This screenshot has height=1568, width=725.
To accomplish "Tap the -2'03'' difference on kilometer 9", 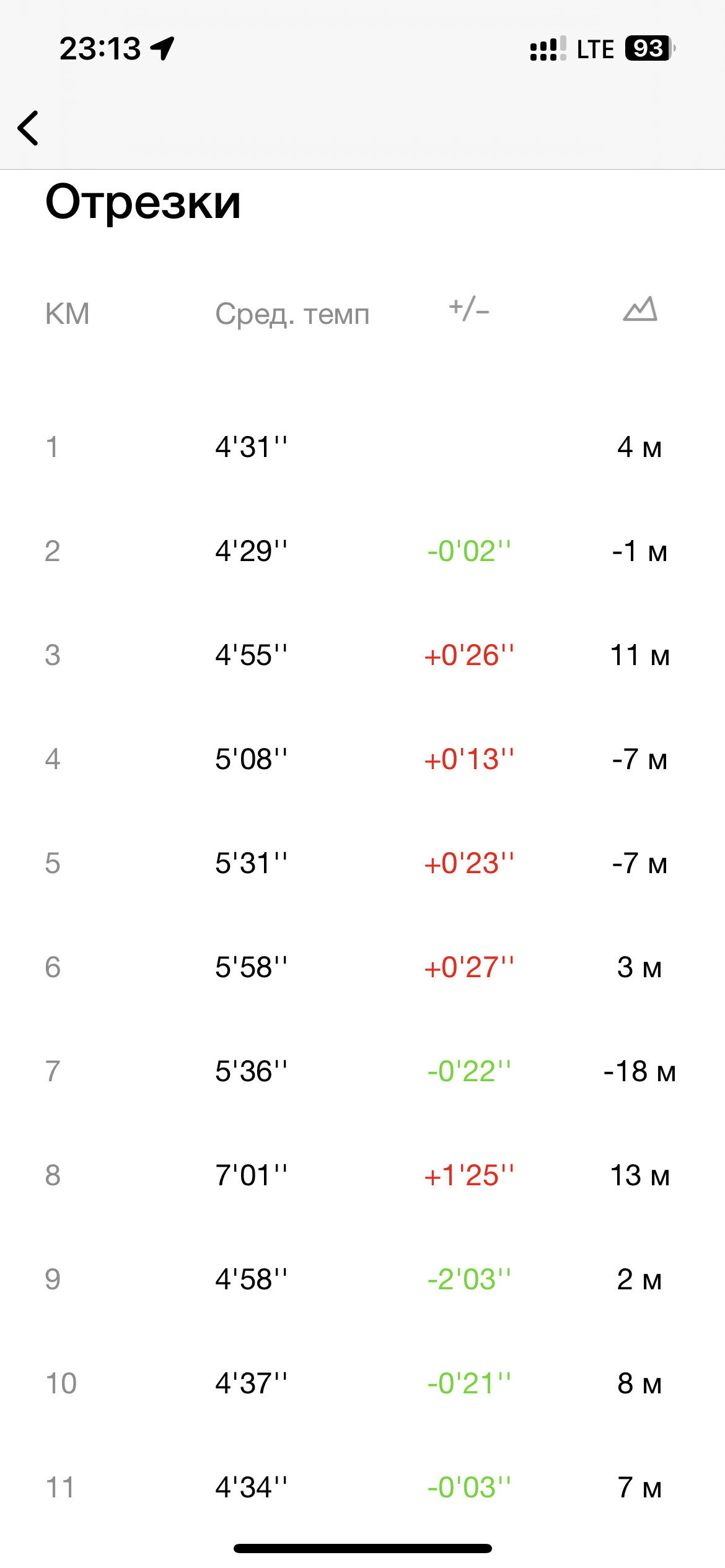I will (x=469, y=1279).
